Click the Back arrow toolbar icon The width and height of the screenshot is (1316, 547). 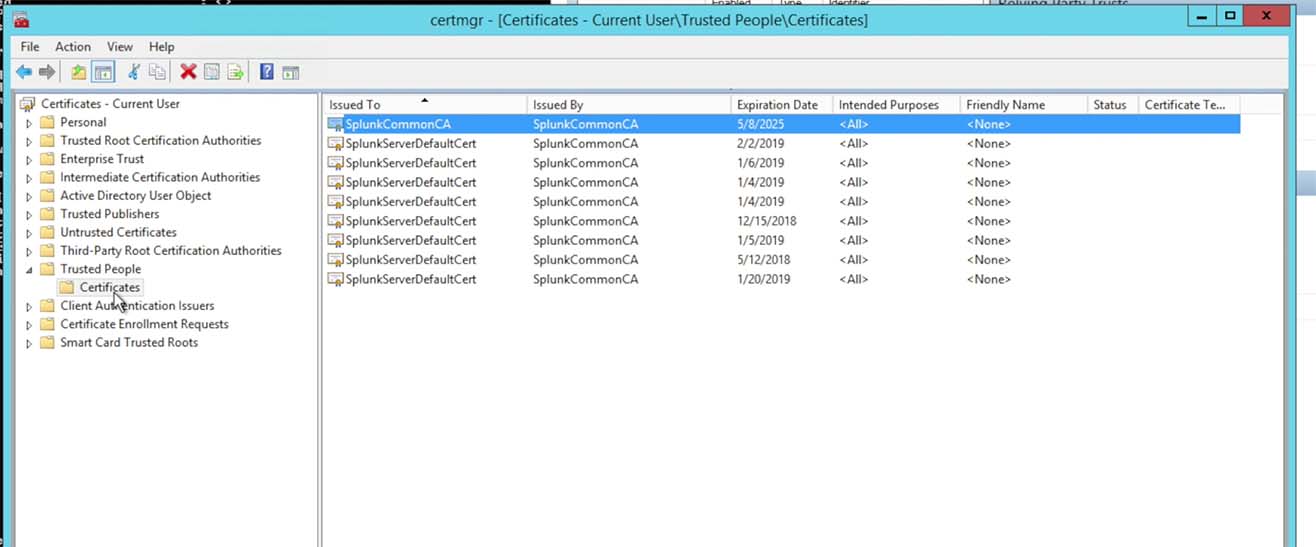coord(24,72)
